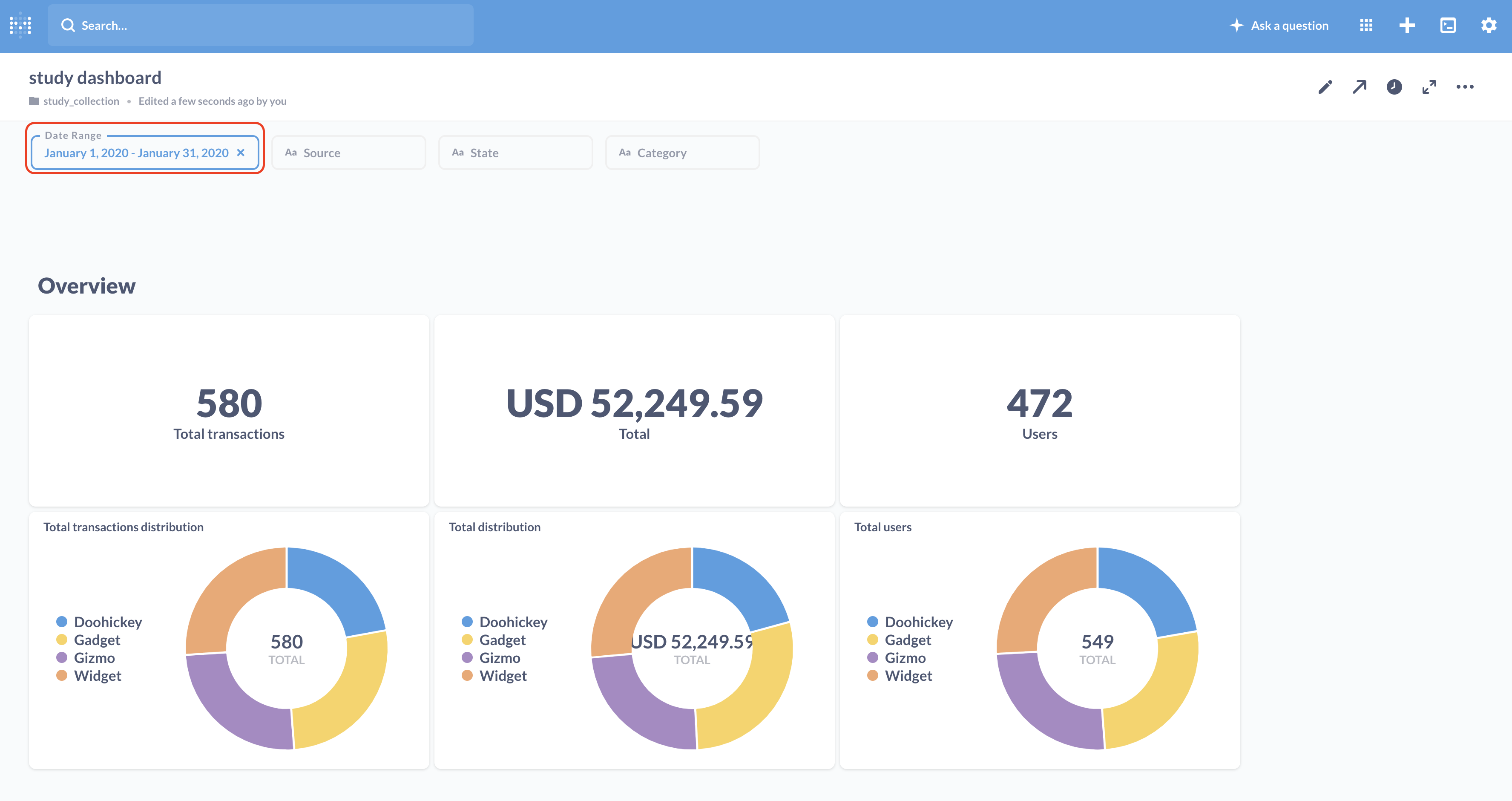Toggle Gadget in Total transactions distribution legend
Viewport: 1512px width, 801px height.
coord(88,640)
